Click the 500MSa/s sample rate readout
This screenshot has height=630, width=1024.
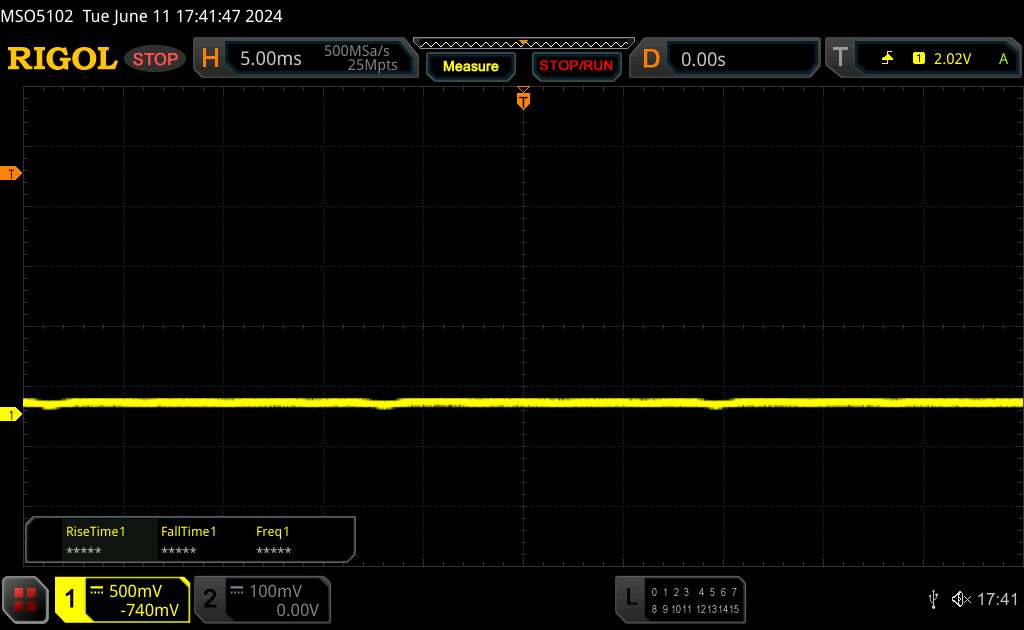click(x=357, y=51)
